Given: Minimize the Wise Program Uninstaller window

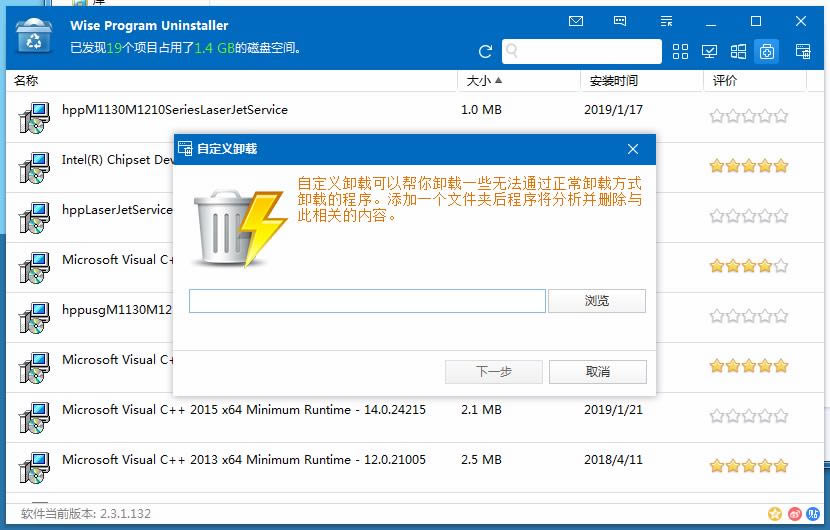Looking at the screenshot, I should coord(711,22).
